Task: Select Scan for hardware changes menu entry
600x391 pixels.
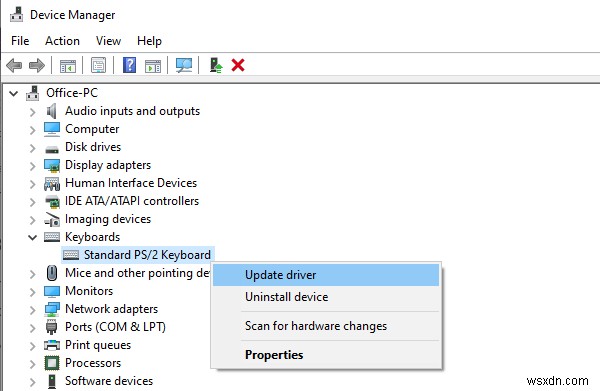Action: coord(326,326)
